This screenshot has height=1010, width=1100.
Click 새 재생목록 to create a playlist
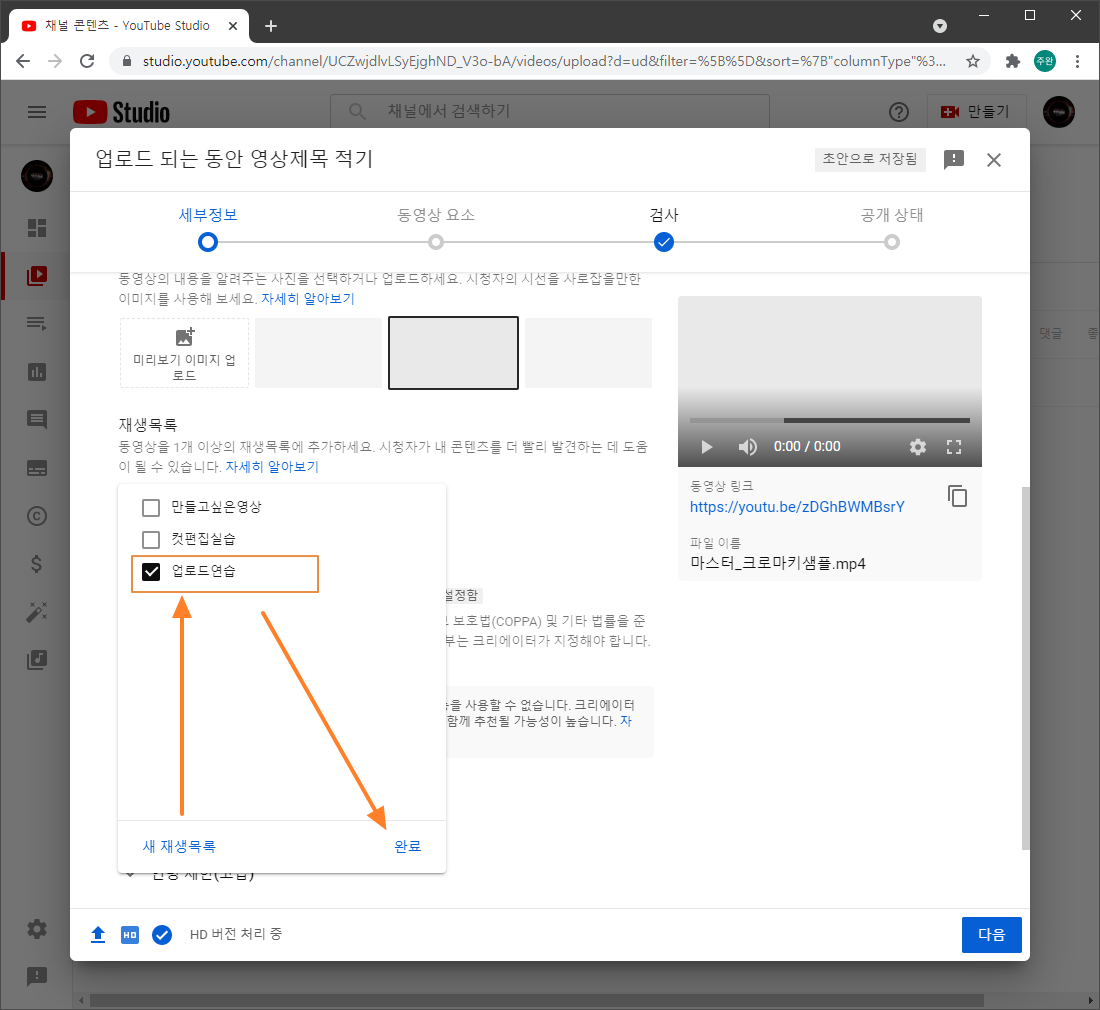tap(179, 847)
